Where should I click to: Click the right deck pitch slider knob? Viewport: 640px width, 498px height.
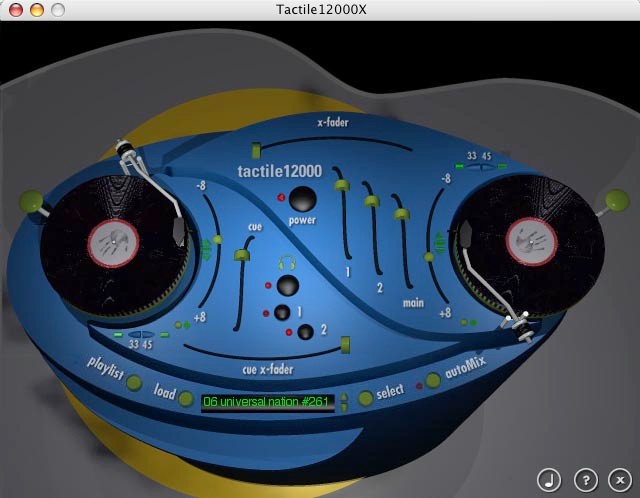[429, 257]
